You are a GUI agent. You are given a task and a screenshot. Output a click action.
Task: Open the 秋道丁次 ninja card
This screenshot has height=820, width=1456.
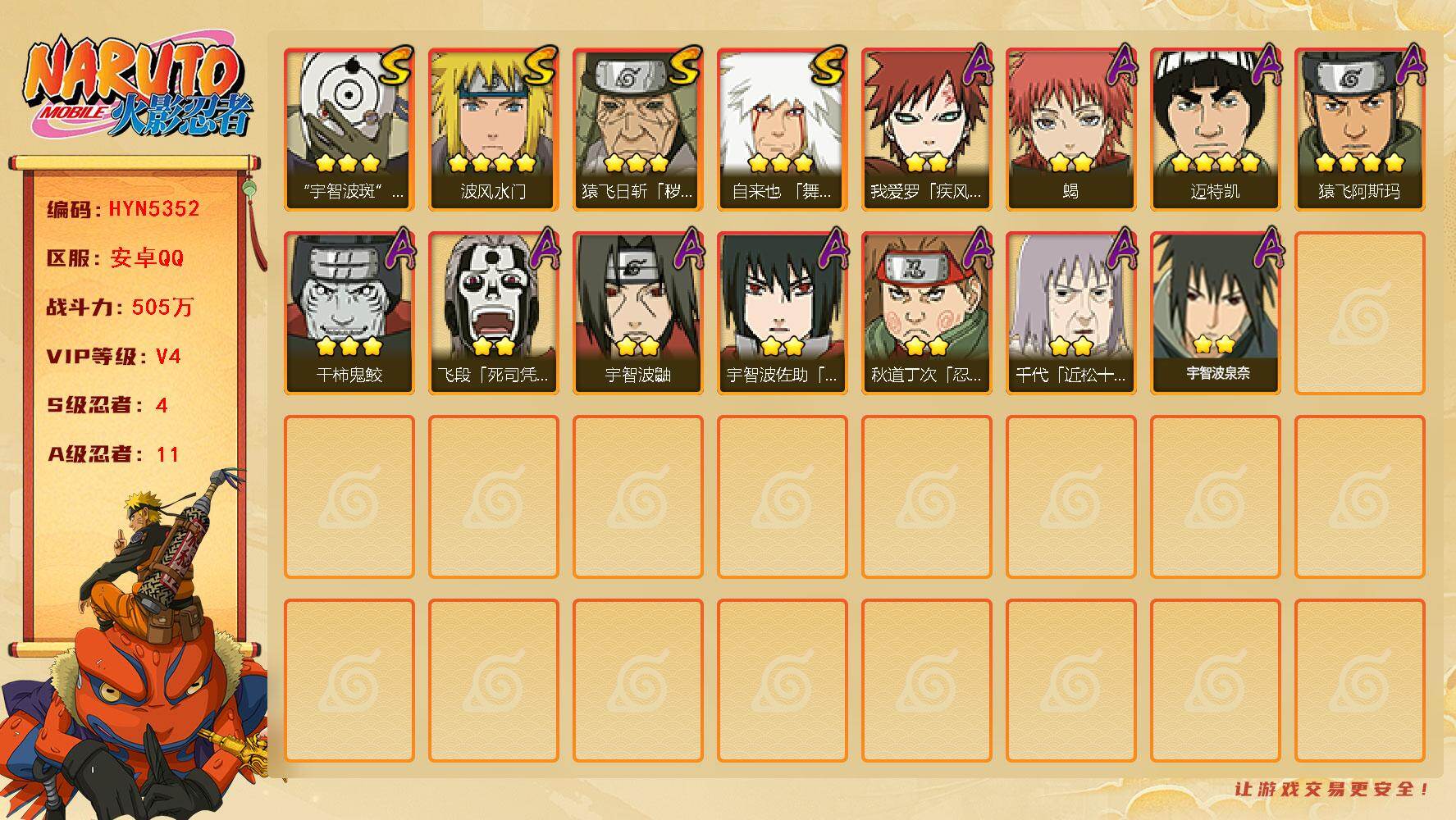(927, 313)
